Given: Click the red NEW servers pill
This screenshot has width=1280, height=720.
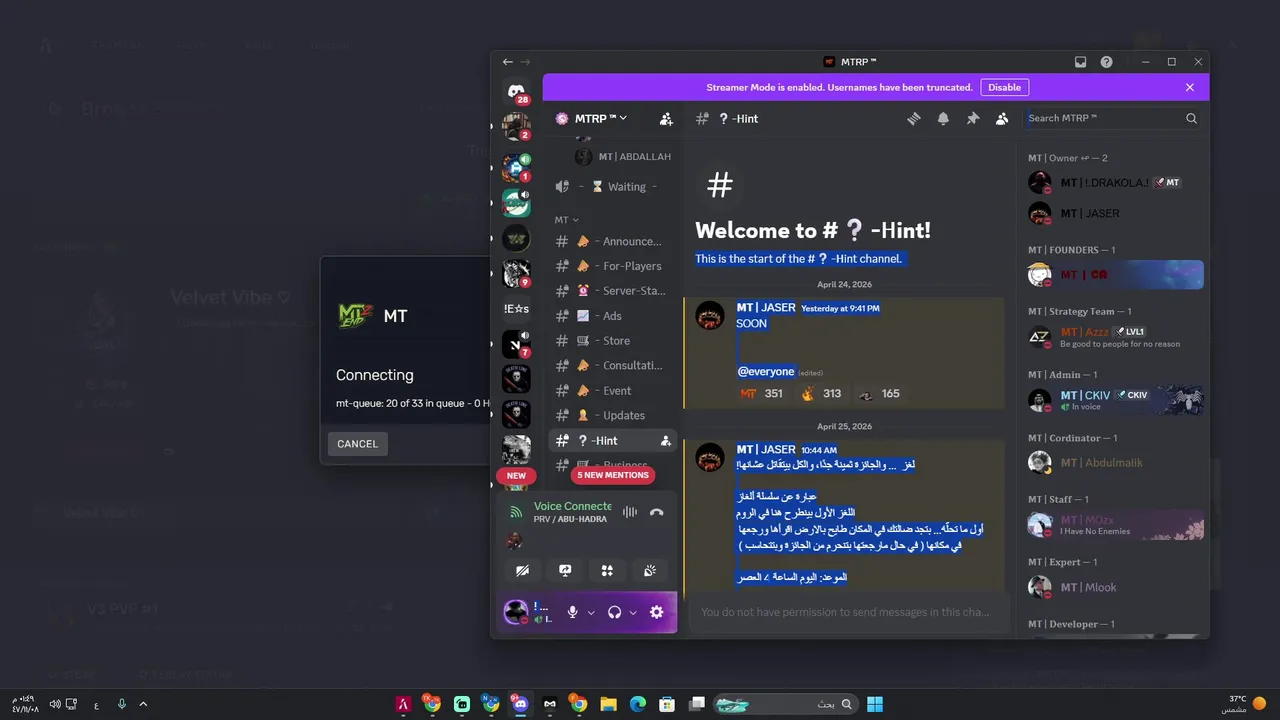Looking at the screenshot, I should (516, 475).
